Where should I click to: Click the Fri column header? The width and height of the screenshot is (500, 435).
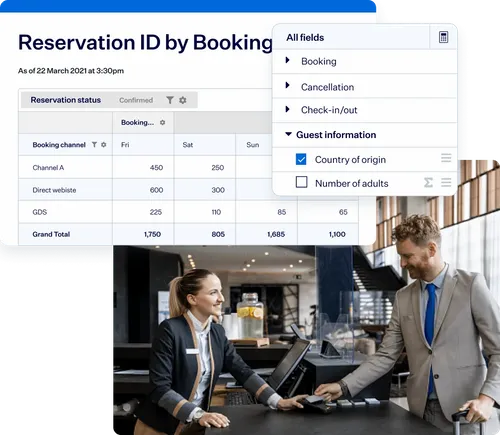[x=125, y=145]
